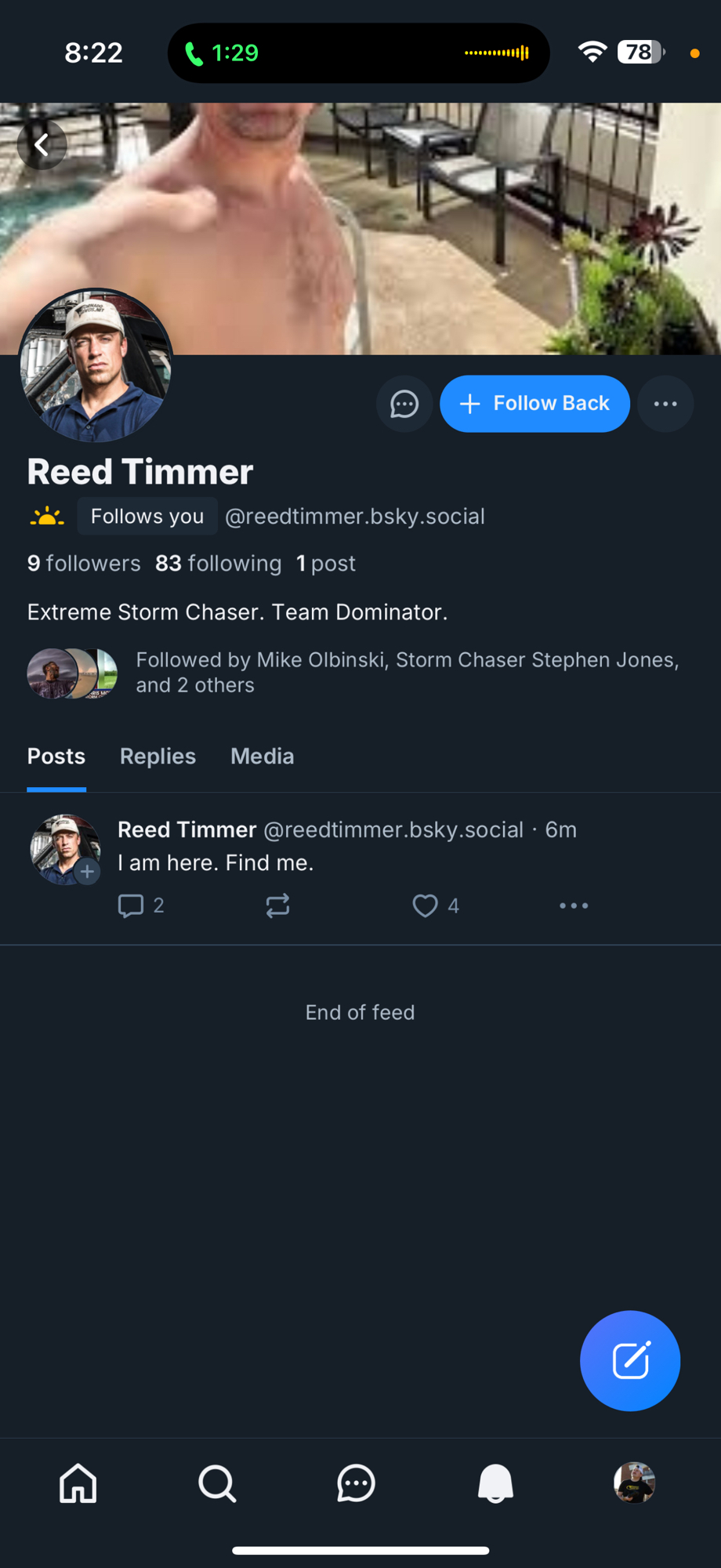Tap the back arrow on banner

[x=42, y=144]
